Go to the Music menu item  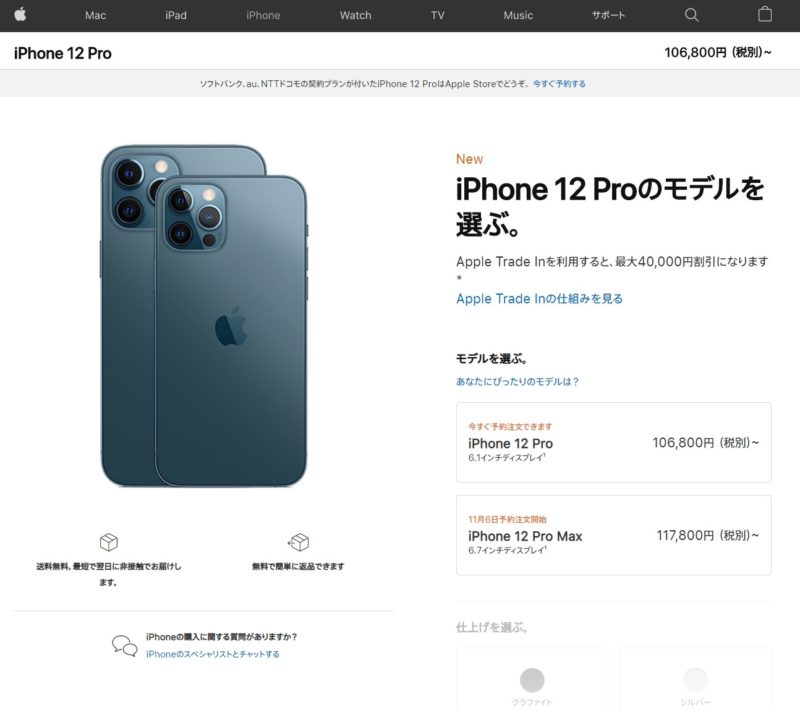(x=518, y=15)
